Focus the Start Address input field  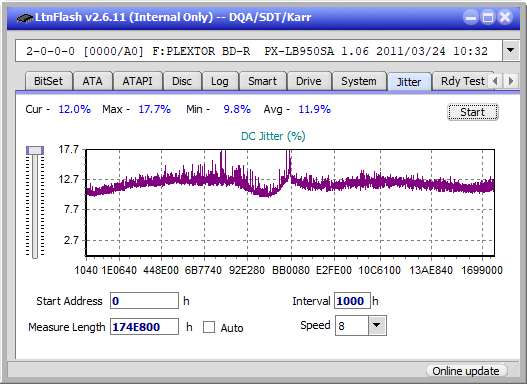pos(145,300)
